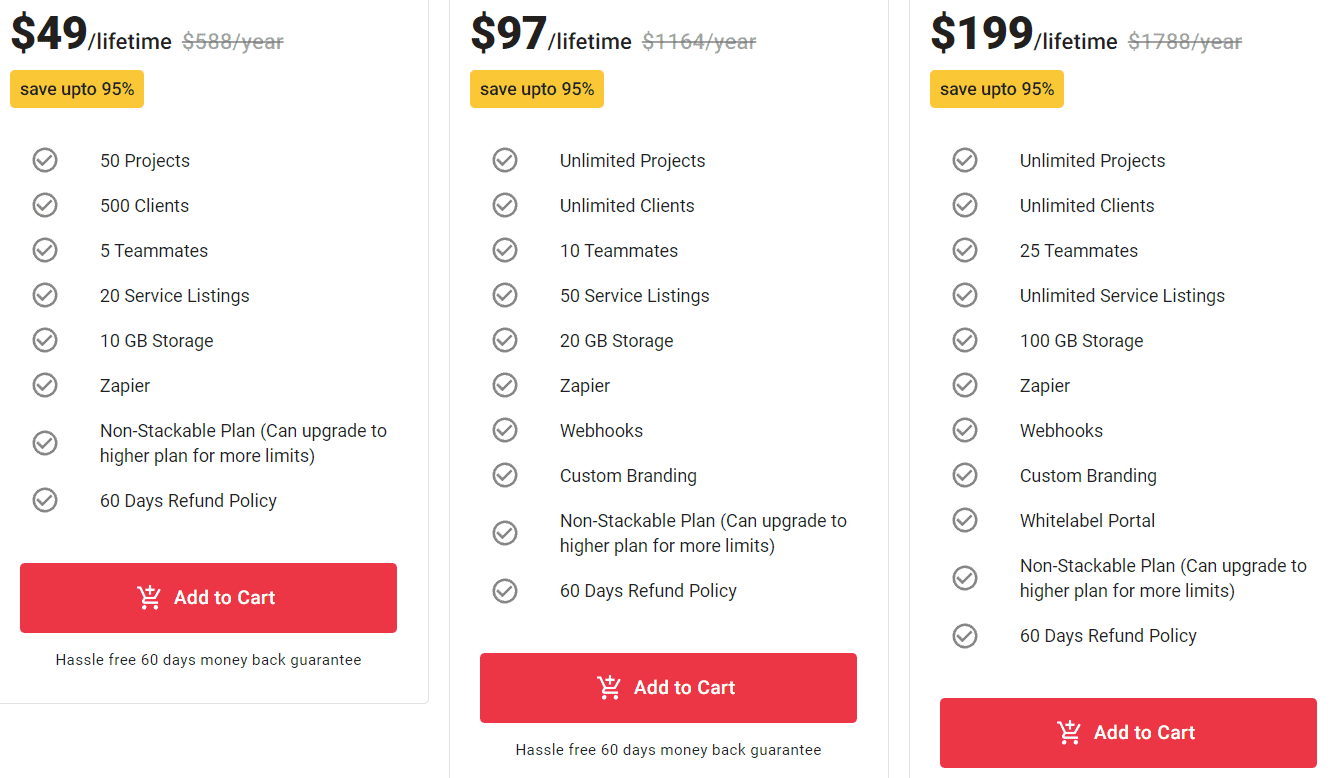Click the cart icon in the $97 Add to Cart button
The height and width of the screenshot is (778, 1332).
click(608, 687)
